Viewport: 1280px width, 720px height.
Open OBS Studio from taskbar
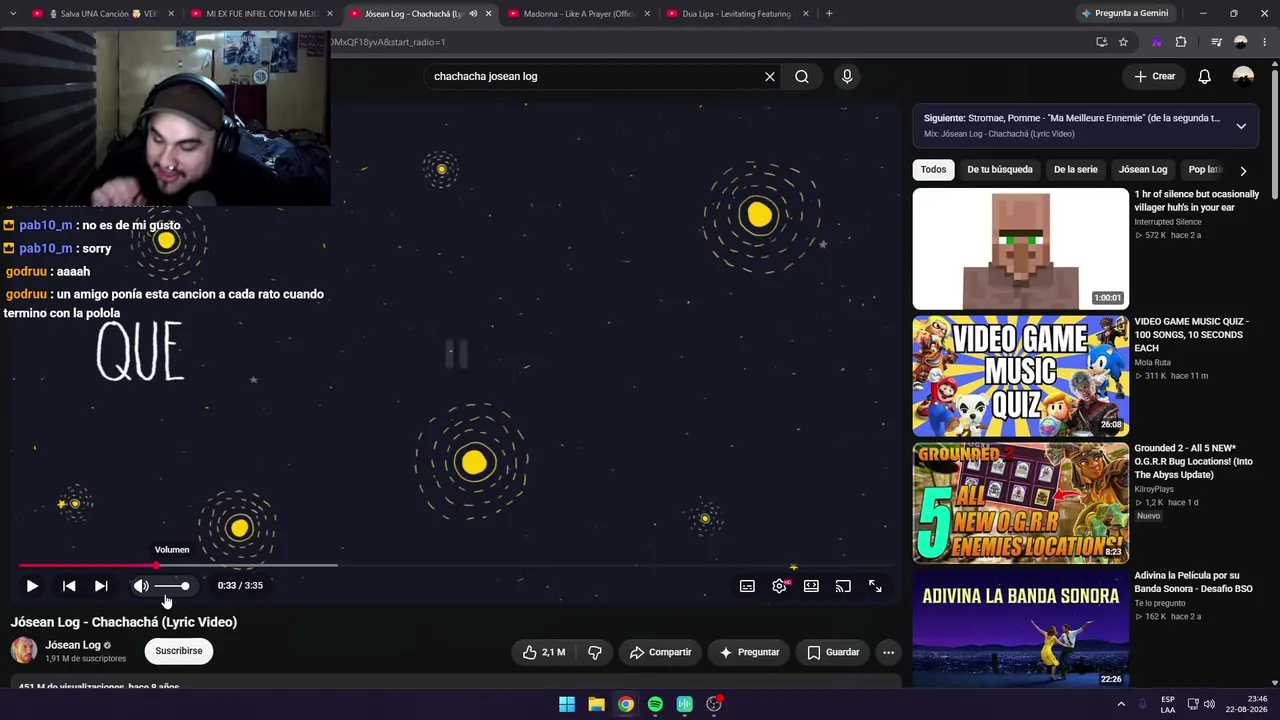pos(714,704)
